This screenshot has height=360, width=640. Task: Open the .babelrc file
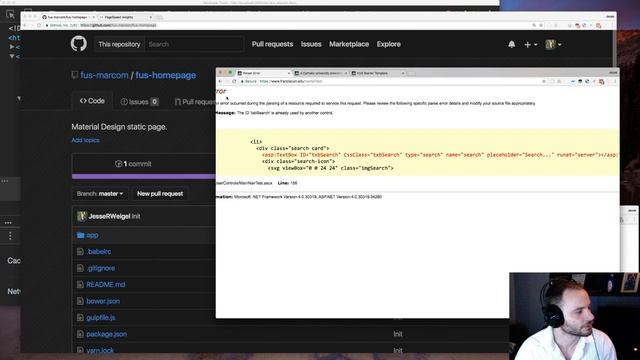[x=99, y=251]
